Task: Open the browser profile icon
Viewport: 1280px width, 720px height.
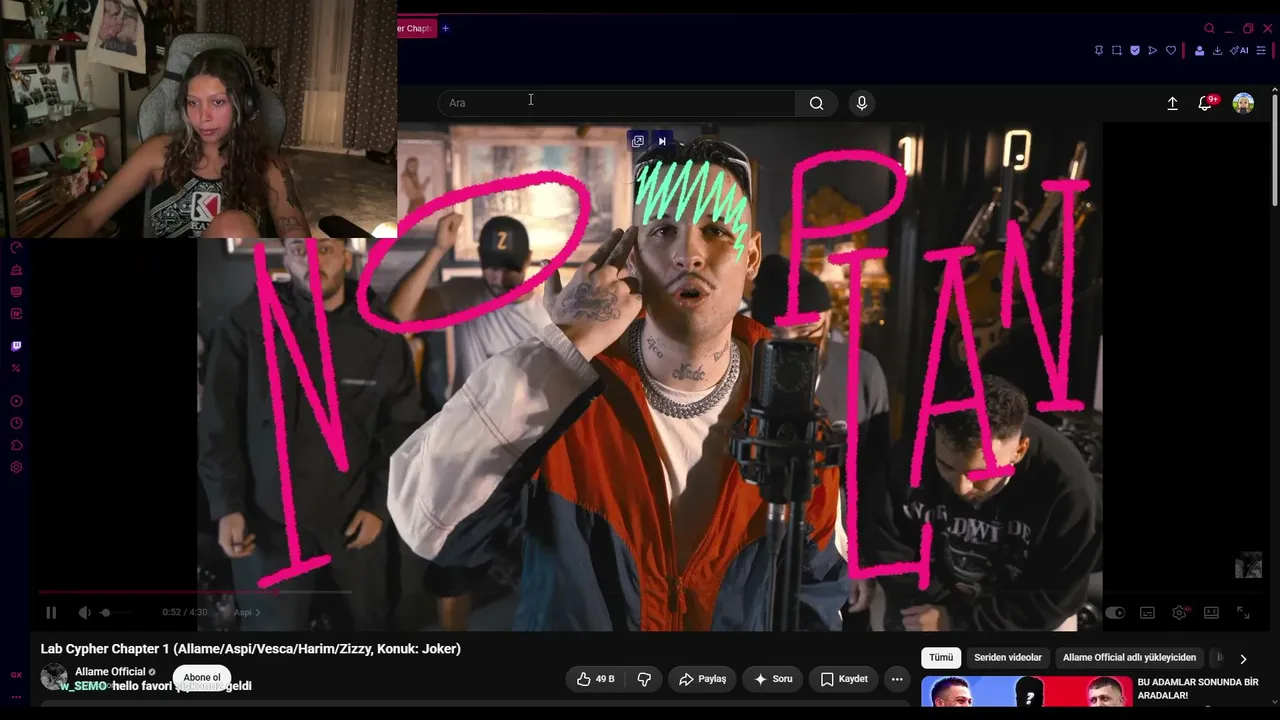Action: point(1199,51)
